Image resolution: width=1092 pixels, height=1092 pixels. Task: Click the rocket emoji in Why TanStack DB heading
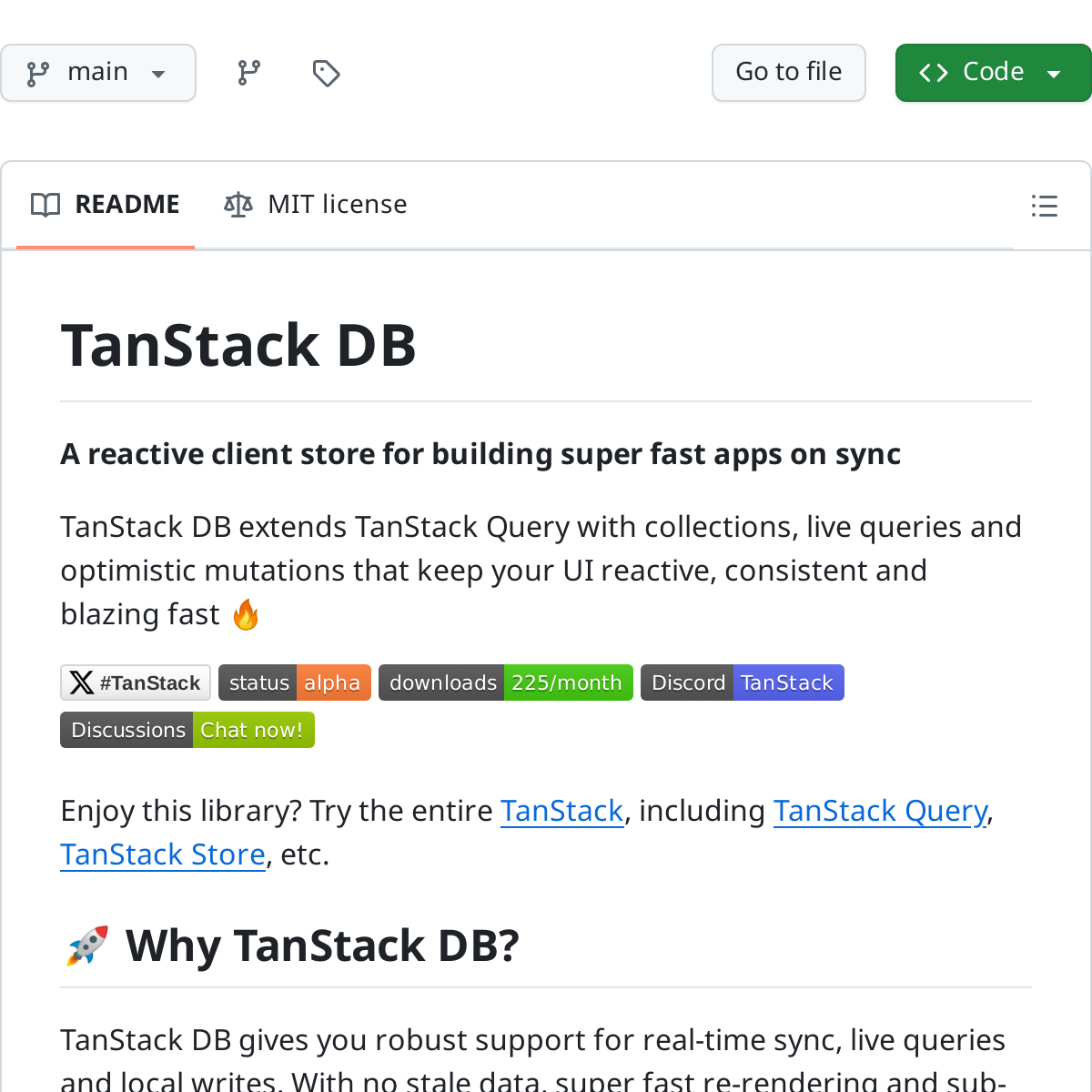tap(86, 945)
